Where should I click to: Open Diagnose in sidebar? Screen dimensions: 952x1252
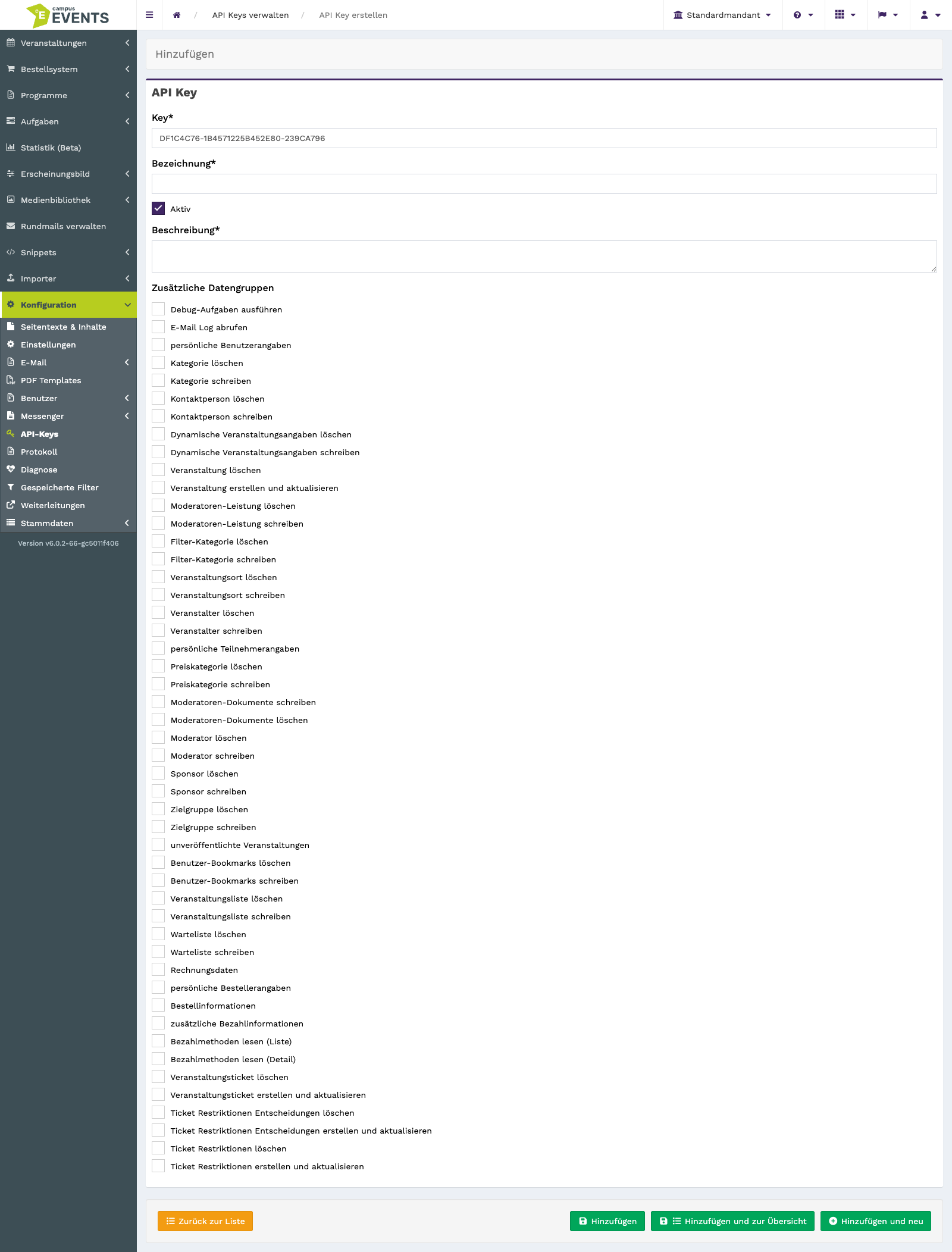pyautogui.click(x=68, y=469)
